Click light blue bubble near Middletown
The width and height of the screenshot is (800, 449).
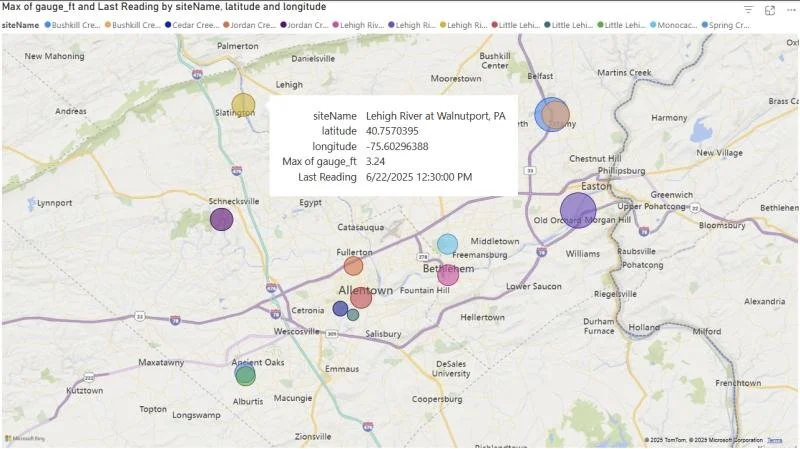coord(447,244)
